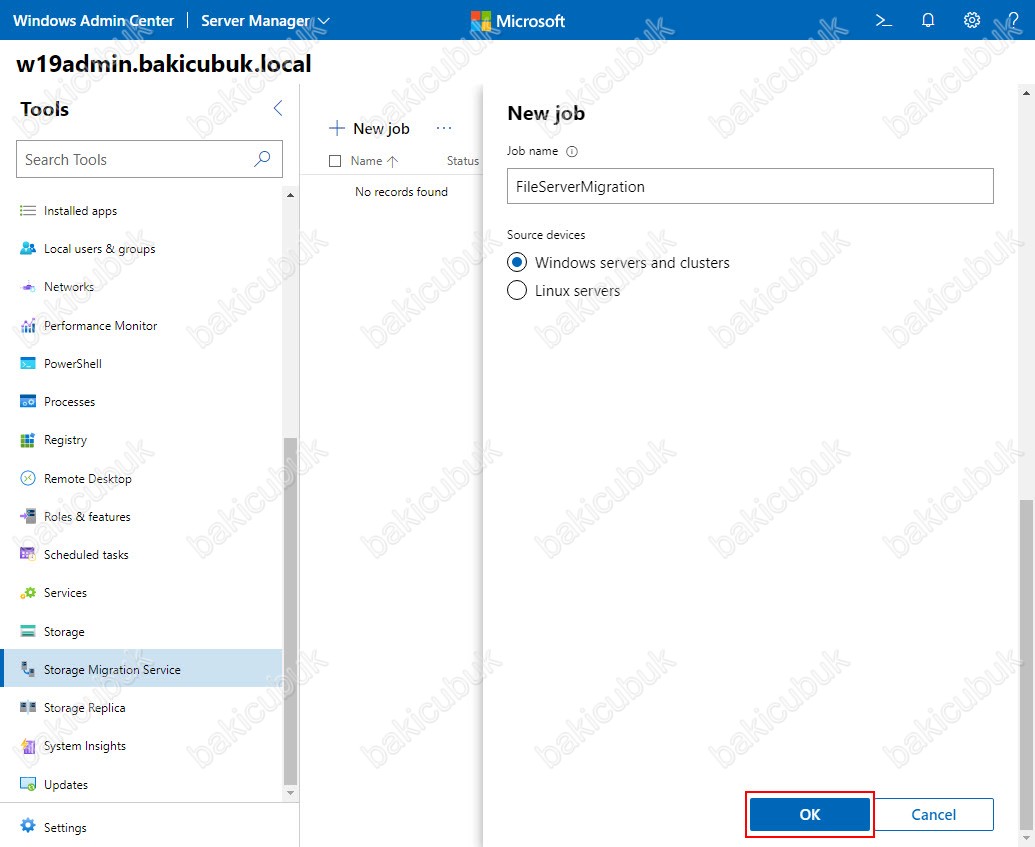Screen dimensions: 1035x847
Task: Click the Storage Replica icon
Action: [28, 708]
